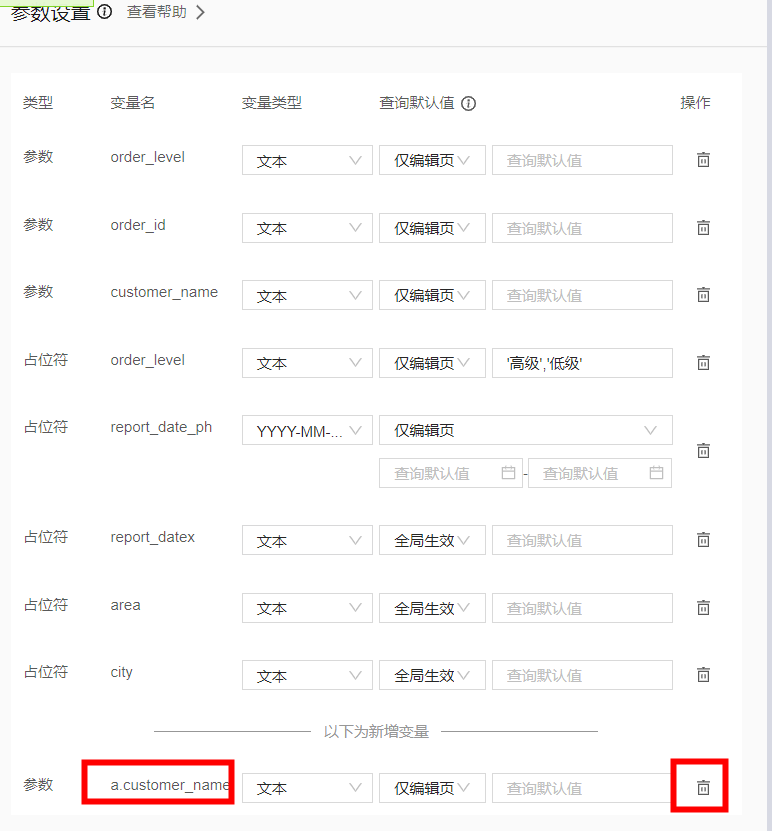Open the 查看帮助 help link

click(165, 13)
